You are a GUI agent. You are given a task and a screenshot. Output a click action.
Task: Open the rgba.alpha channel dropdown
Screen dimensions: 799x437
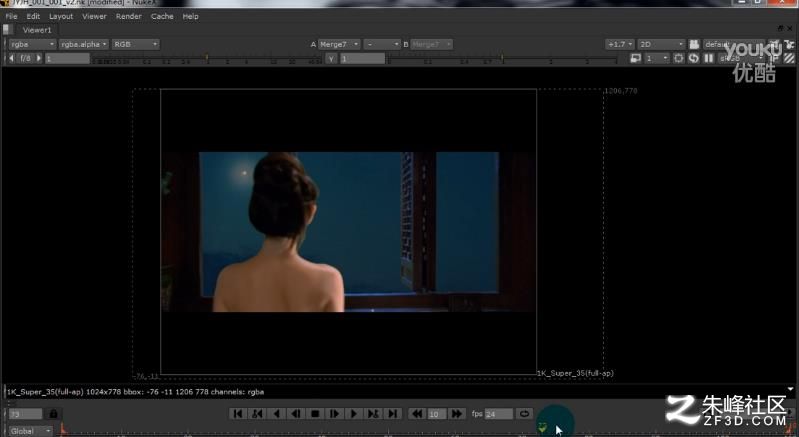84,44
